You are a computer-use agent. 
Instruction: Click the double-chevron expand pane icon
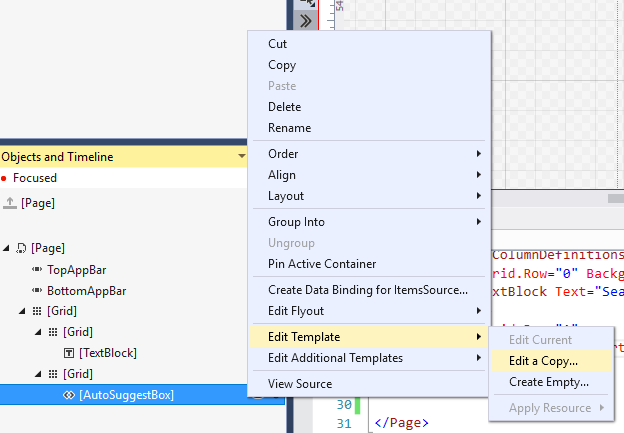[x=306, y=21]
